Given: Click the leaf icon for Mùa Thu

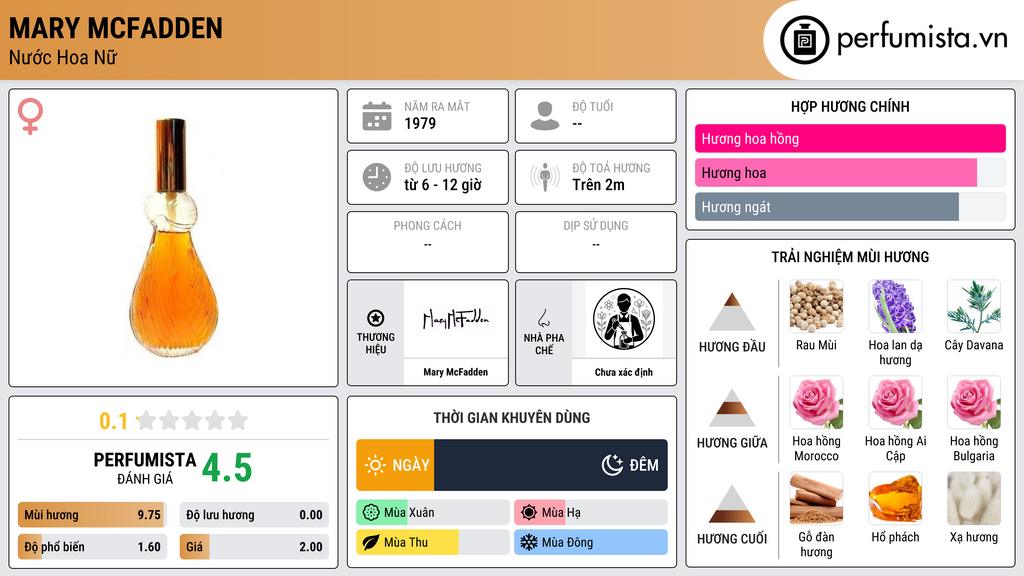Looking at the screenshot, I should (x=371, y=542).
